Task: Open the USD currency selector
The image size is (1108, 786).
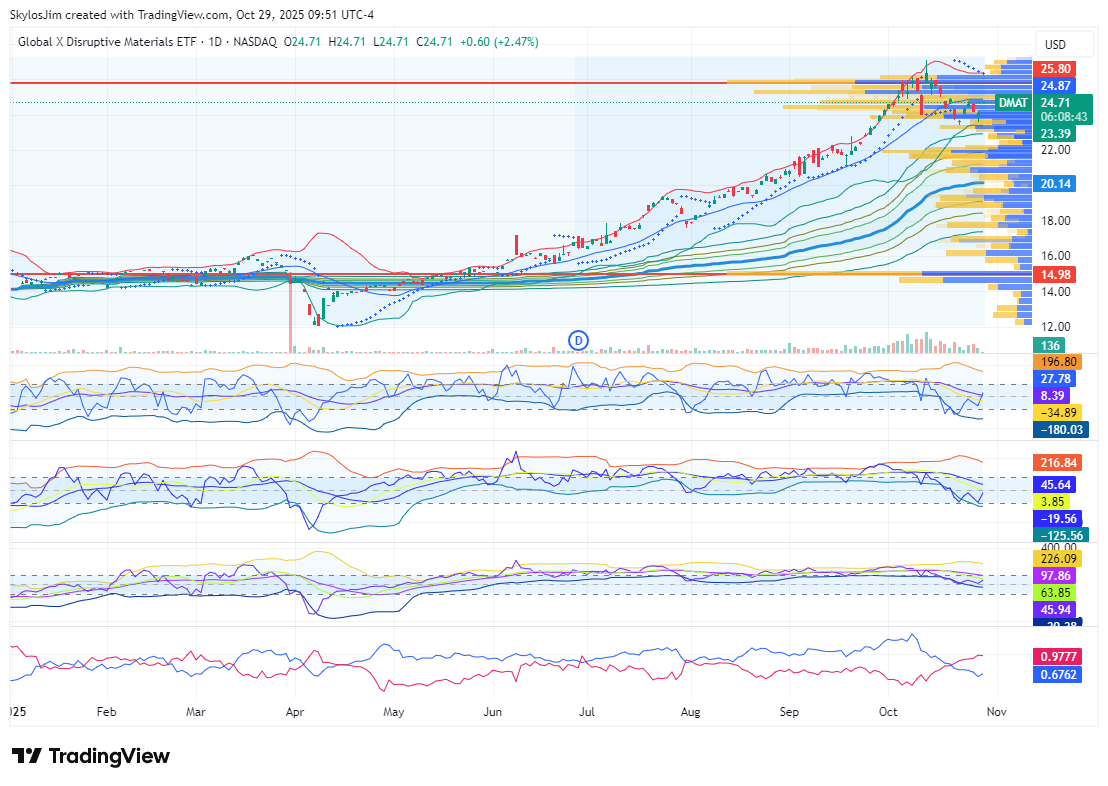Action: tap(1055, 44)
